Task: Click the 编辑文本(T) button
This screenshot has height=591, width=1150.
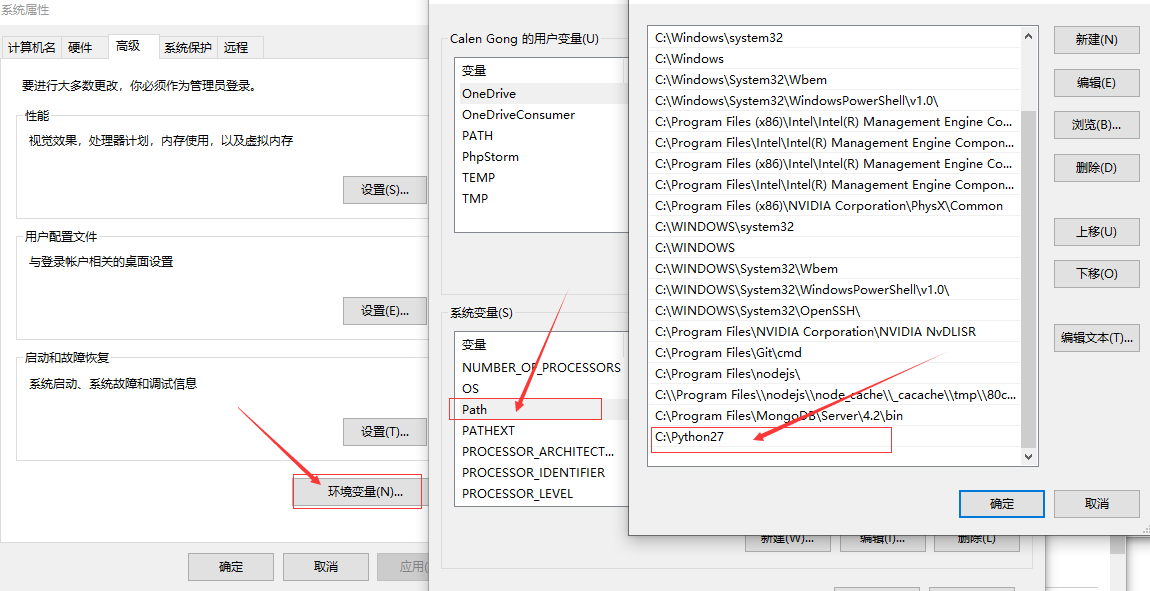Action: 1095,337
